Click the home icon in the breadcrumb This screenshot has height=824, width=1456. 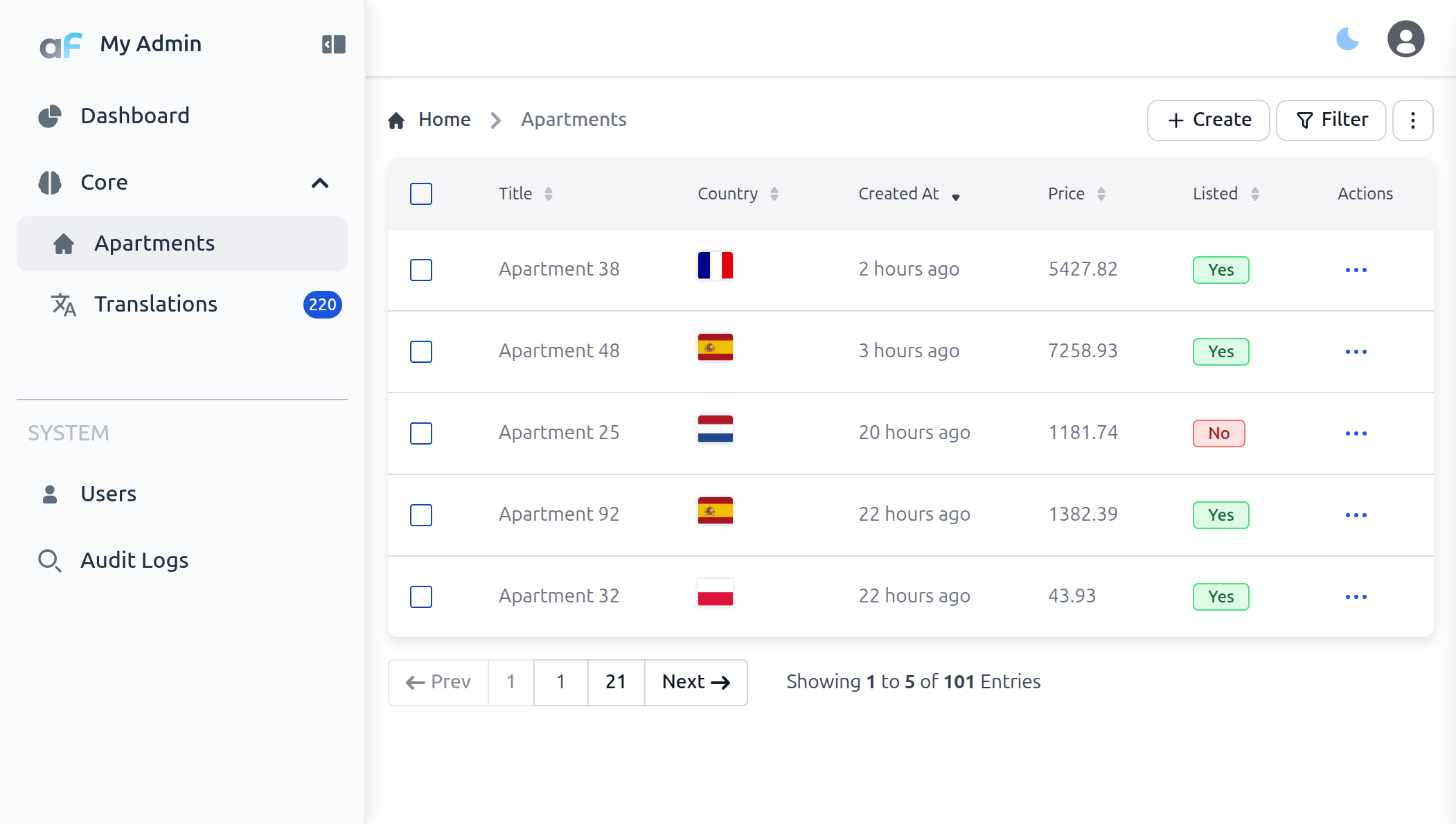point(396,120)
